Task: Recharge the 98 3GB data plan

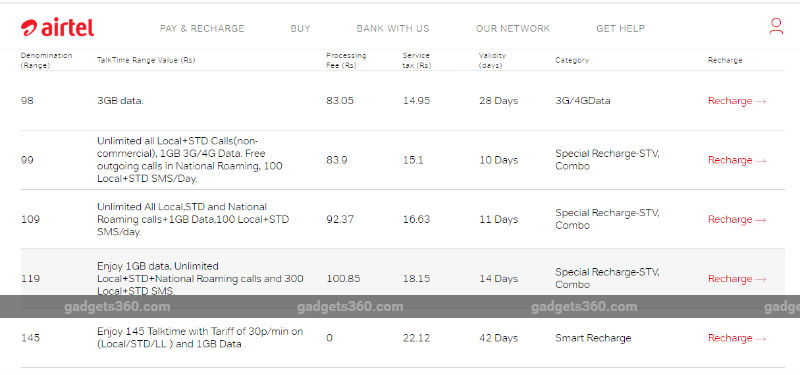Action: click(x=737, y=101)
